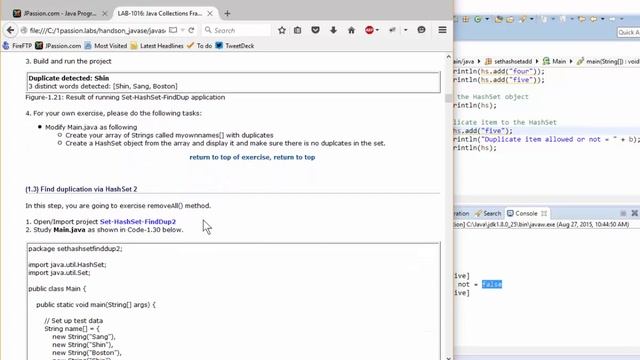Click the toolbar icon beside Adblock Plus
The image size is (640, 360).
[392, 30]
